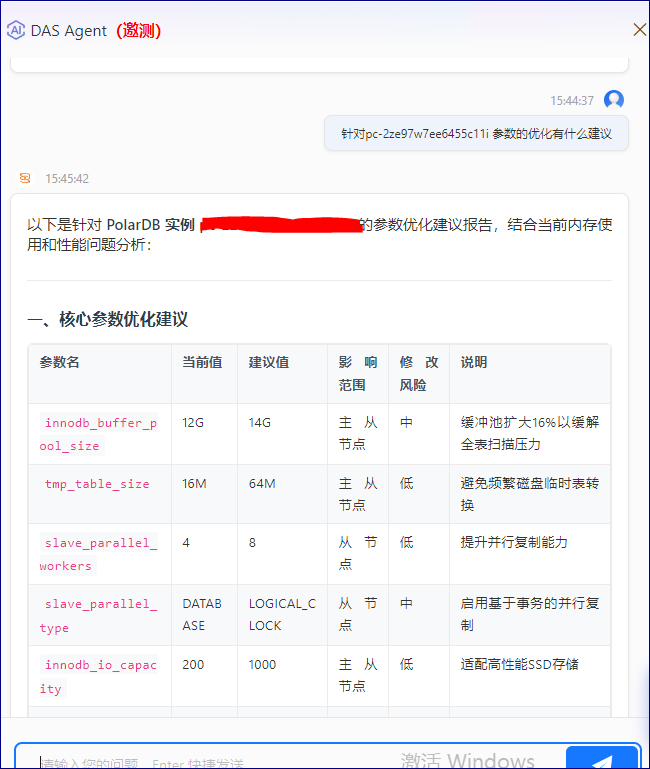650x769 pixels.
Task: Click description 启用基于事务的并行复制
Action: [x=530, y=614]
